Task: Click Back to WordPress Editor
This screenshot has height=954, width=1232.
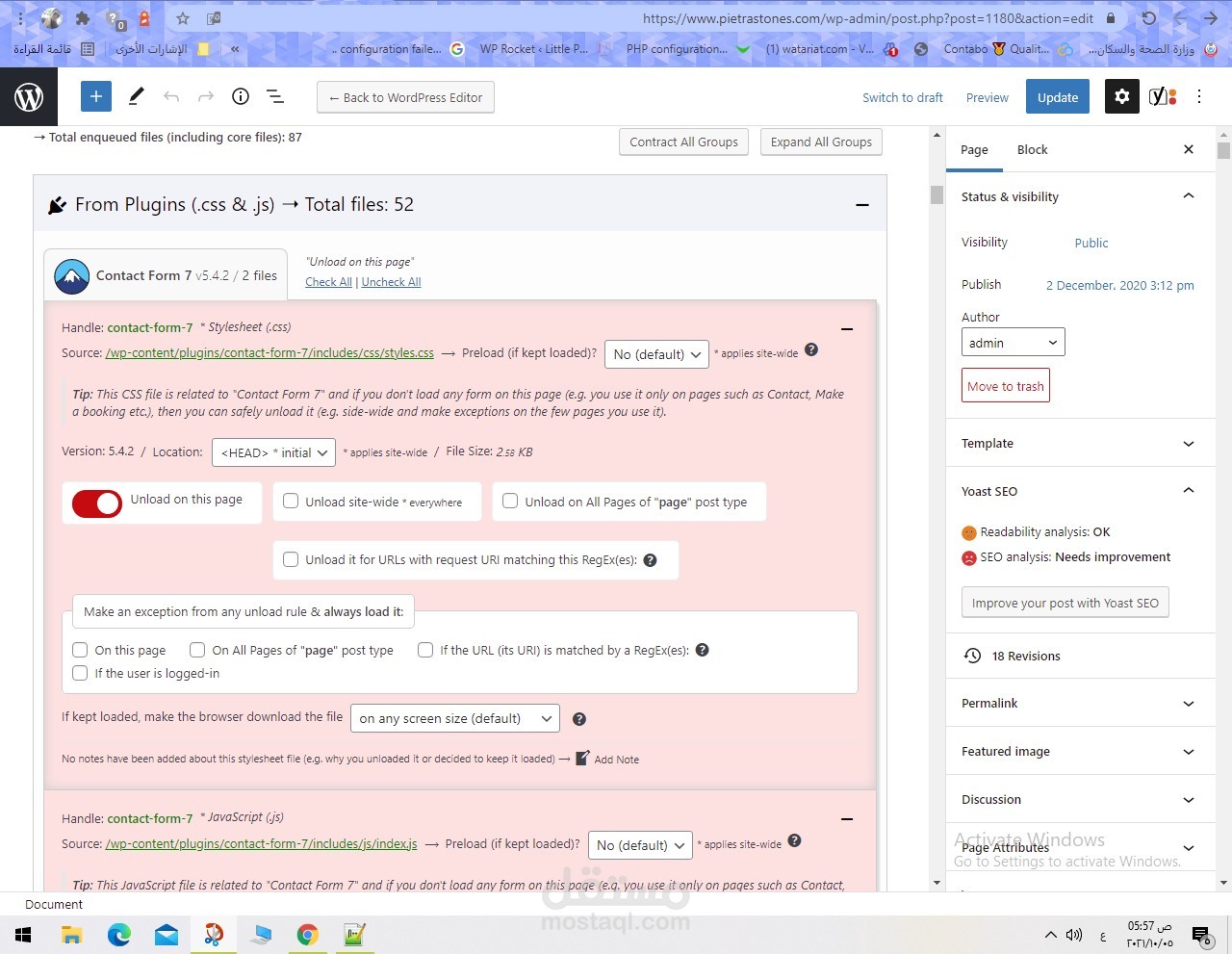Action: coord(405,97)
